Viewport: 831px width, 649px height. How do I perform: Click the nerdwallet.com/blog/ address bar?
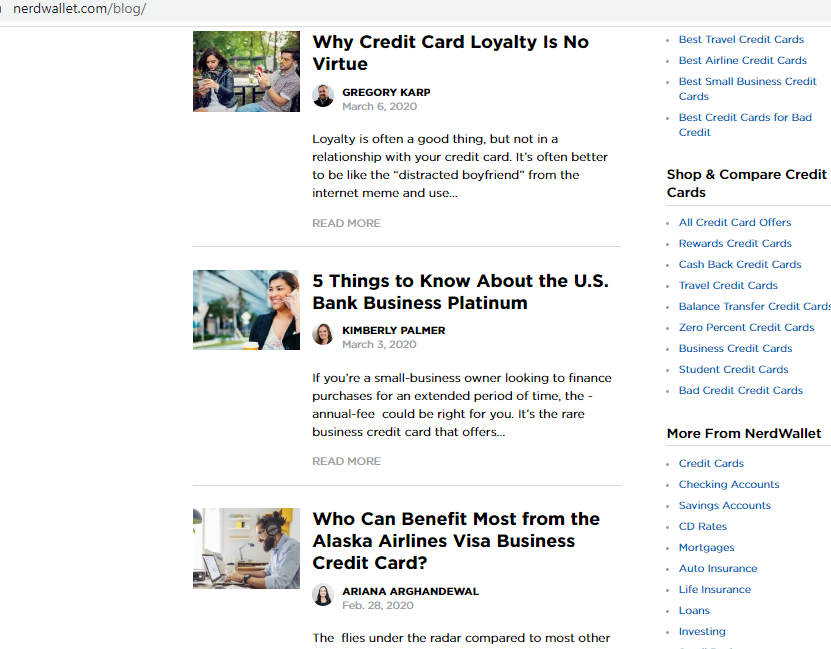click(79, 9)
